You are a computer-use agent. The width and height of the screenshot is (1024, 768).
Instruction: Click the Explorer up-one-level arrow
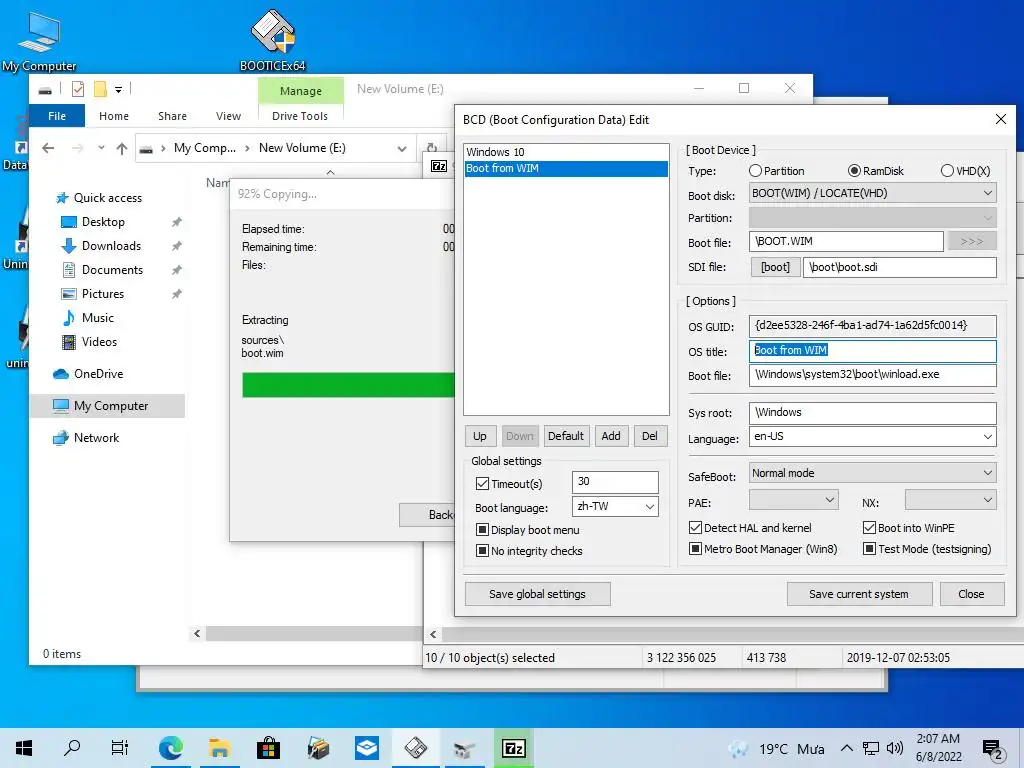tap(121, 148)
